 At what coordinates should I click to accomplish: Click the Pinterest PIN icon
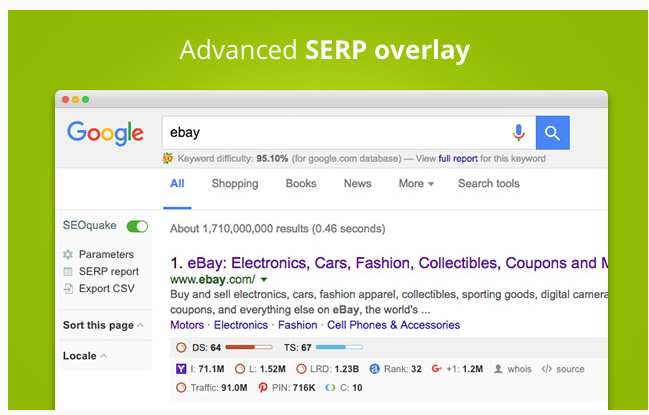[x=263, y=388]
